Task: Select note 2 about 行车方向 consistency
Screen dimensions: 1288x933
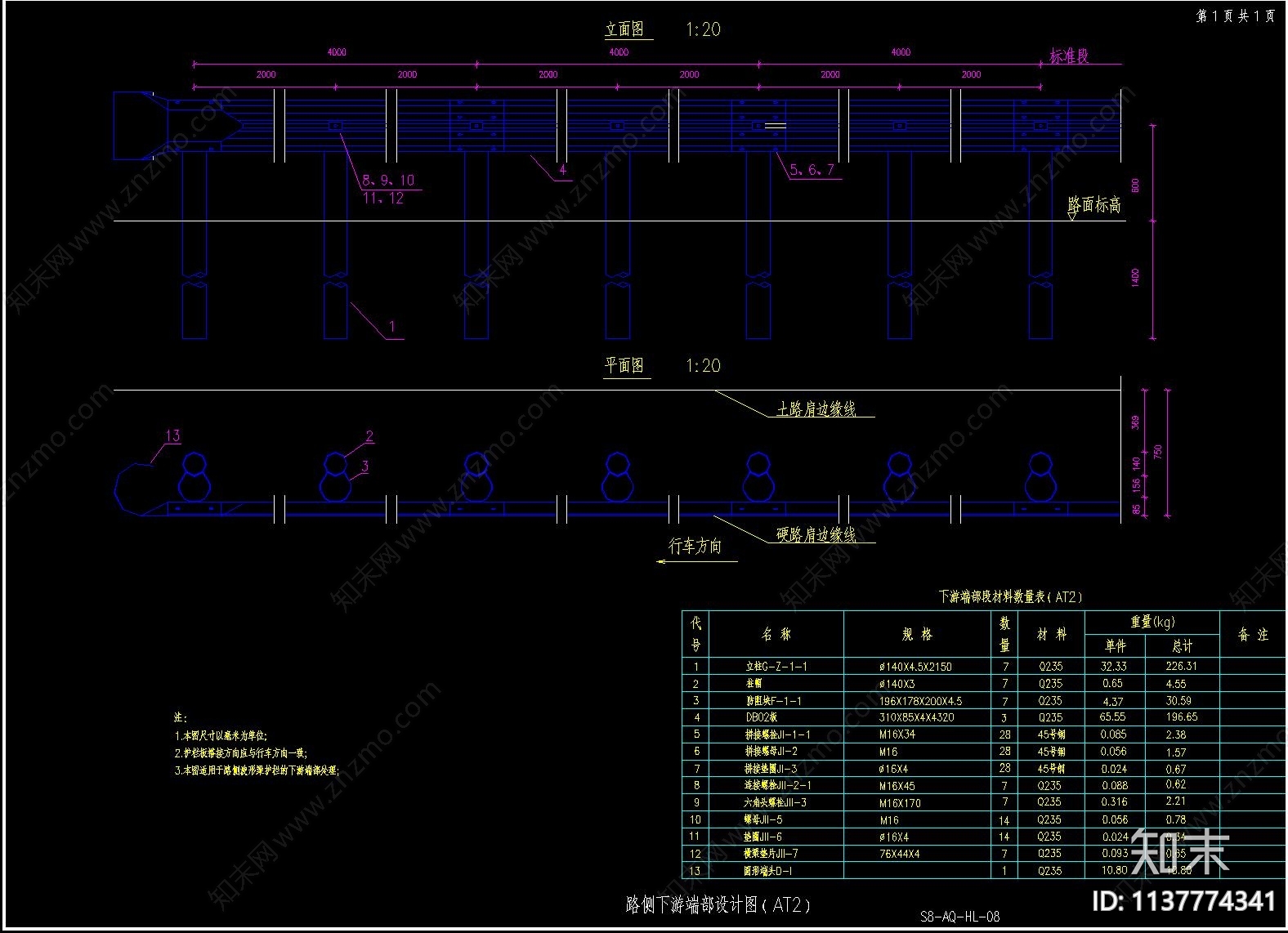Action: (241, 753)
